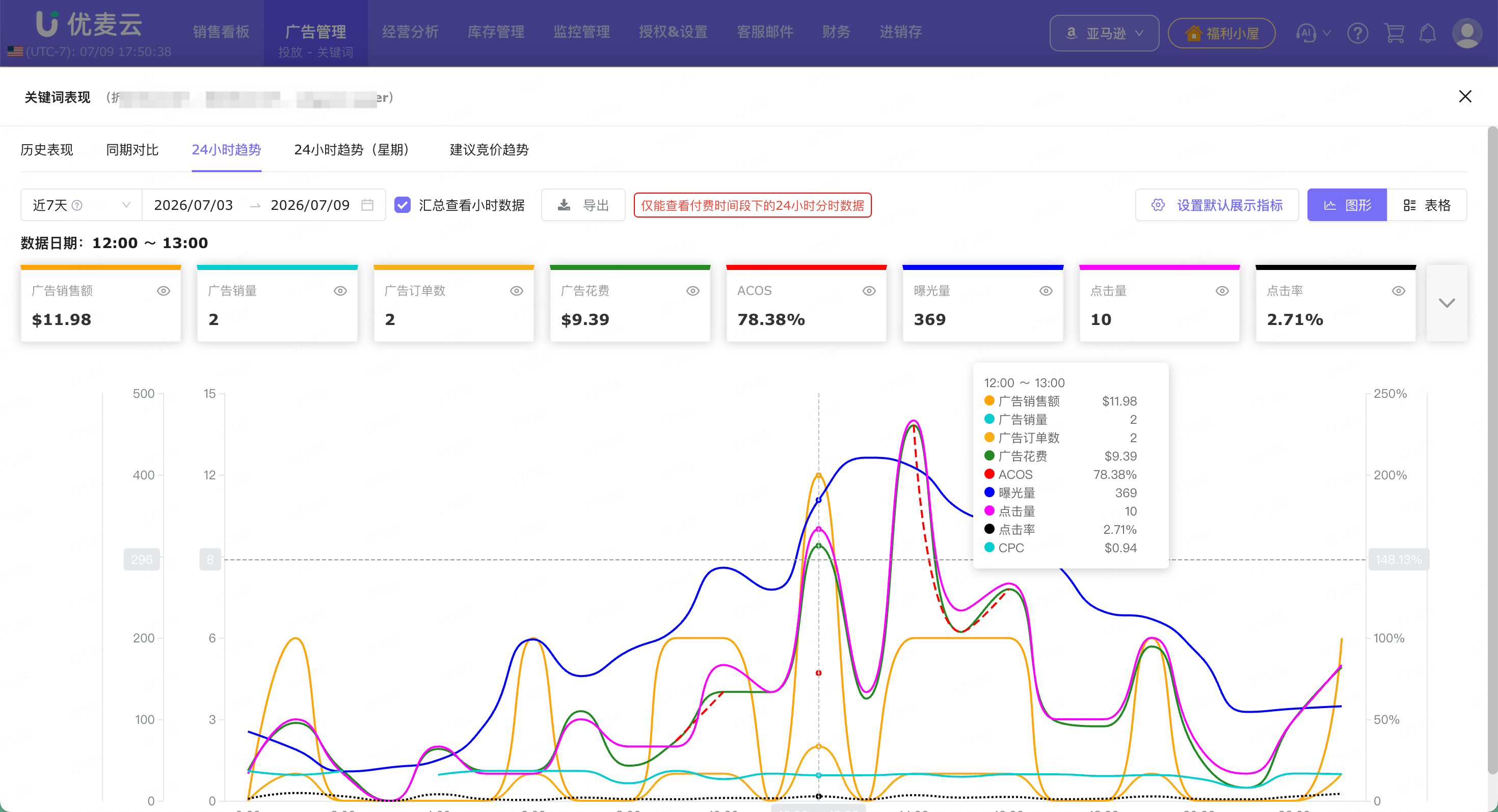The width and height of the screenshot is (1498, 812).
Task: Click the user avatar icon
Action: [x=1466, y=33]
